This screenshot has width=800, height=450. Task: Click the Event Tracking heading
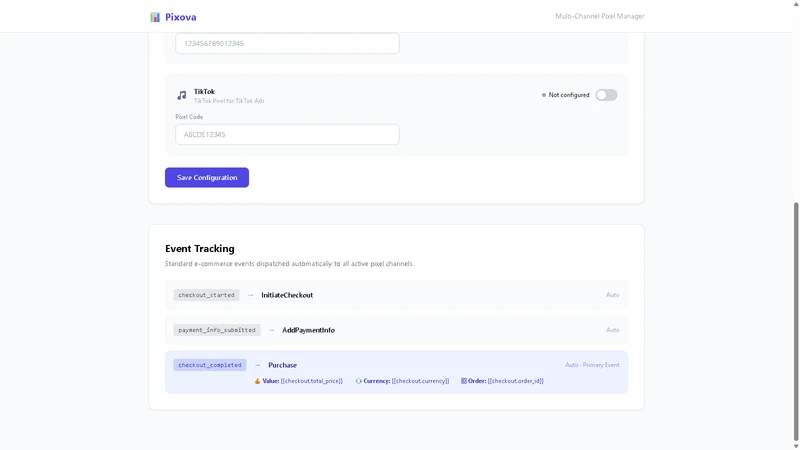pyautogui.click(x=199, y=249)
